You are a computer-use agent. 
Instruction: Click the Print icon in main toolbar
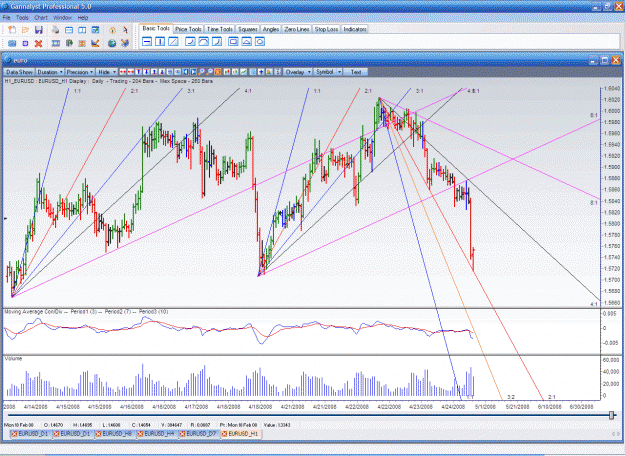tap(55, 30)
